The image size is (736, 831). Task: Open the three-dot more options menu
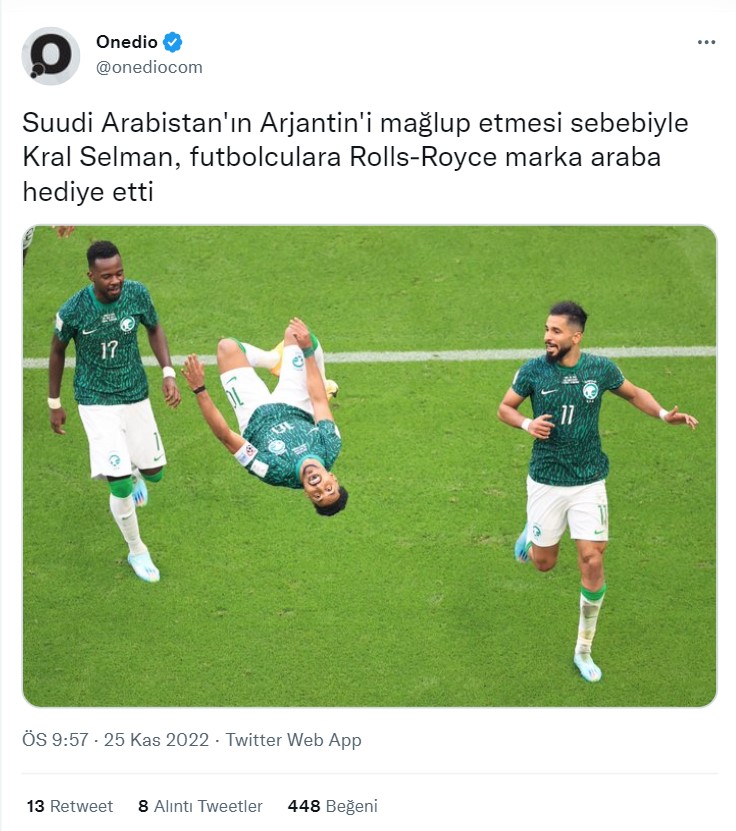(706, 42)
